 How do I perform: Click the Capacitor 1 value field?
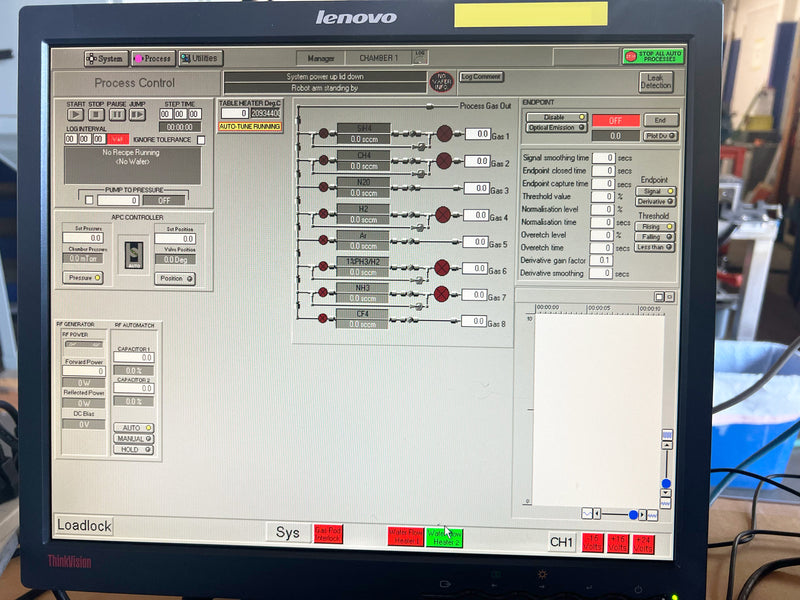pos(134,358)
